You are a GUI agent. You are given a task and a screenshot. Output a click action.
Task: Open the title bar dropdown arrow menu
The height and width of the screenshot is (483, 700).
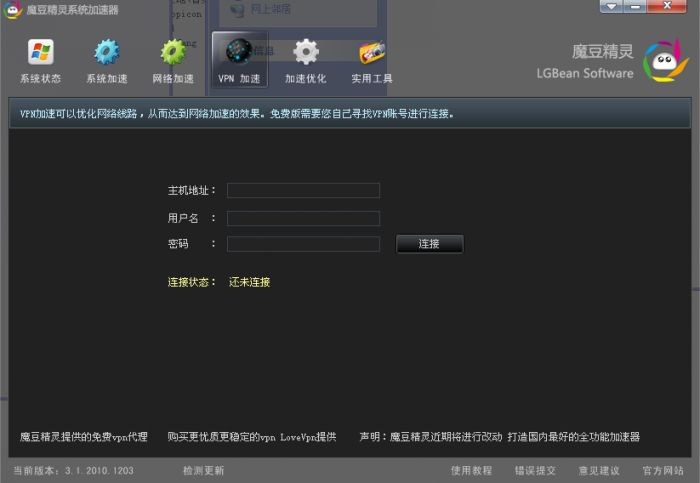(611, 6)
